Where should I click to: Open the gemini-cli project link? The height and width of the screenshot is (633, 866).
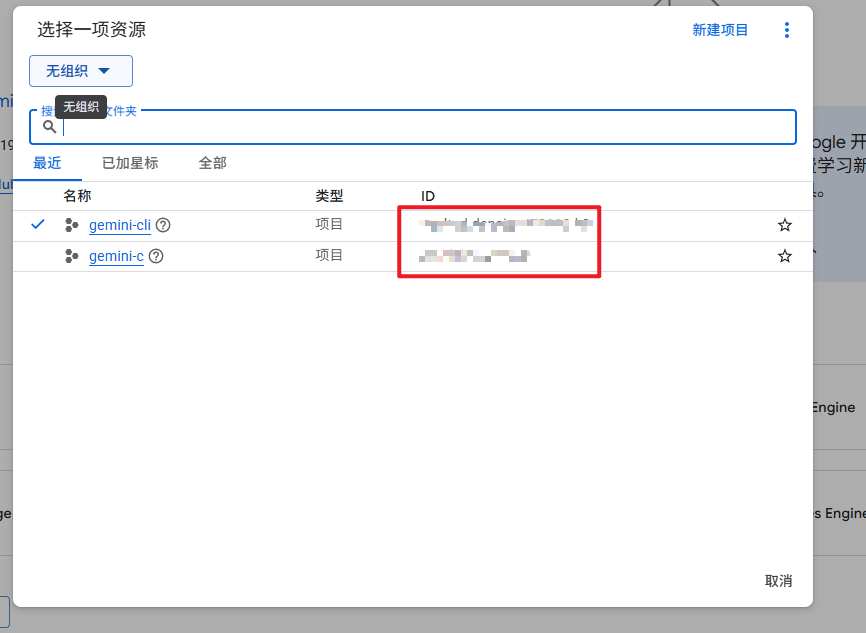[119, 226]
